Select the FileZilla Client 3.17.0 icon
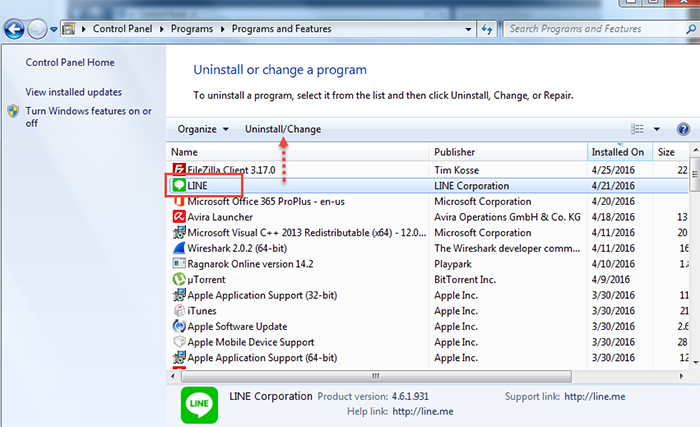The width and height of the screenshot is (700, 427). pos(179,170)
